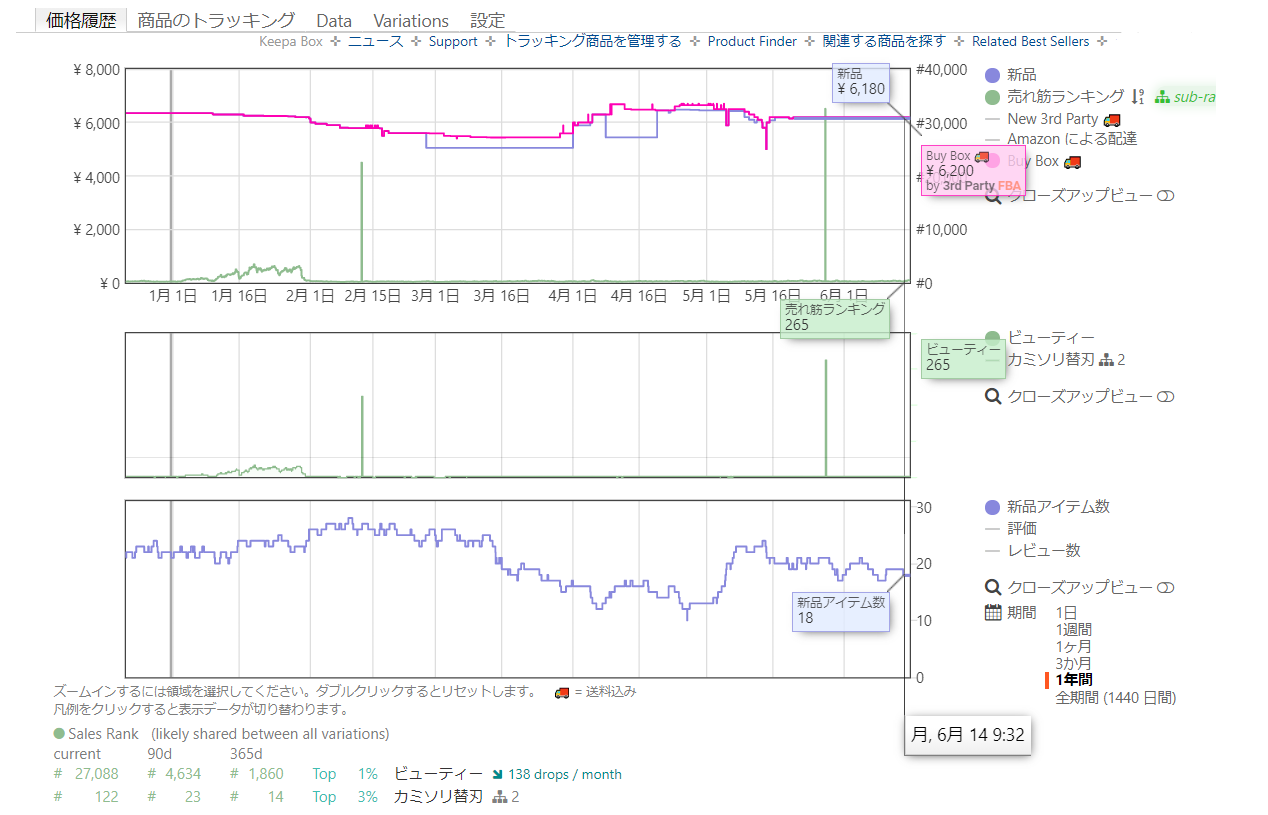The width and height of the screenshot is (1268, 815).
Task: Open Product Finder
Action: point(752,41)
